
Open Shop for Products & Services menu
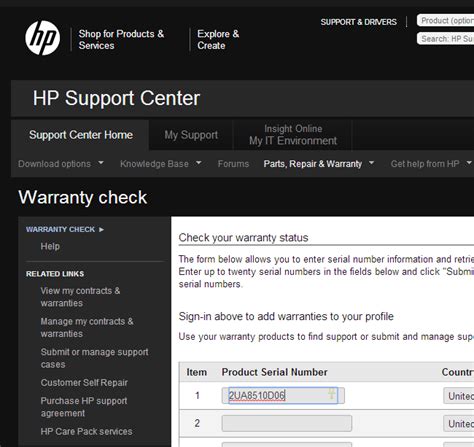click(x=121, y=39)
